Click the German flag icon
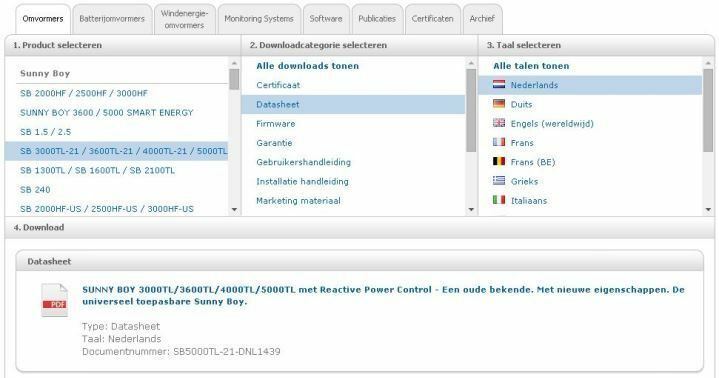The image size is (719, 378). 499,104
